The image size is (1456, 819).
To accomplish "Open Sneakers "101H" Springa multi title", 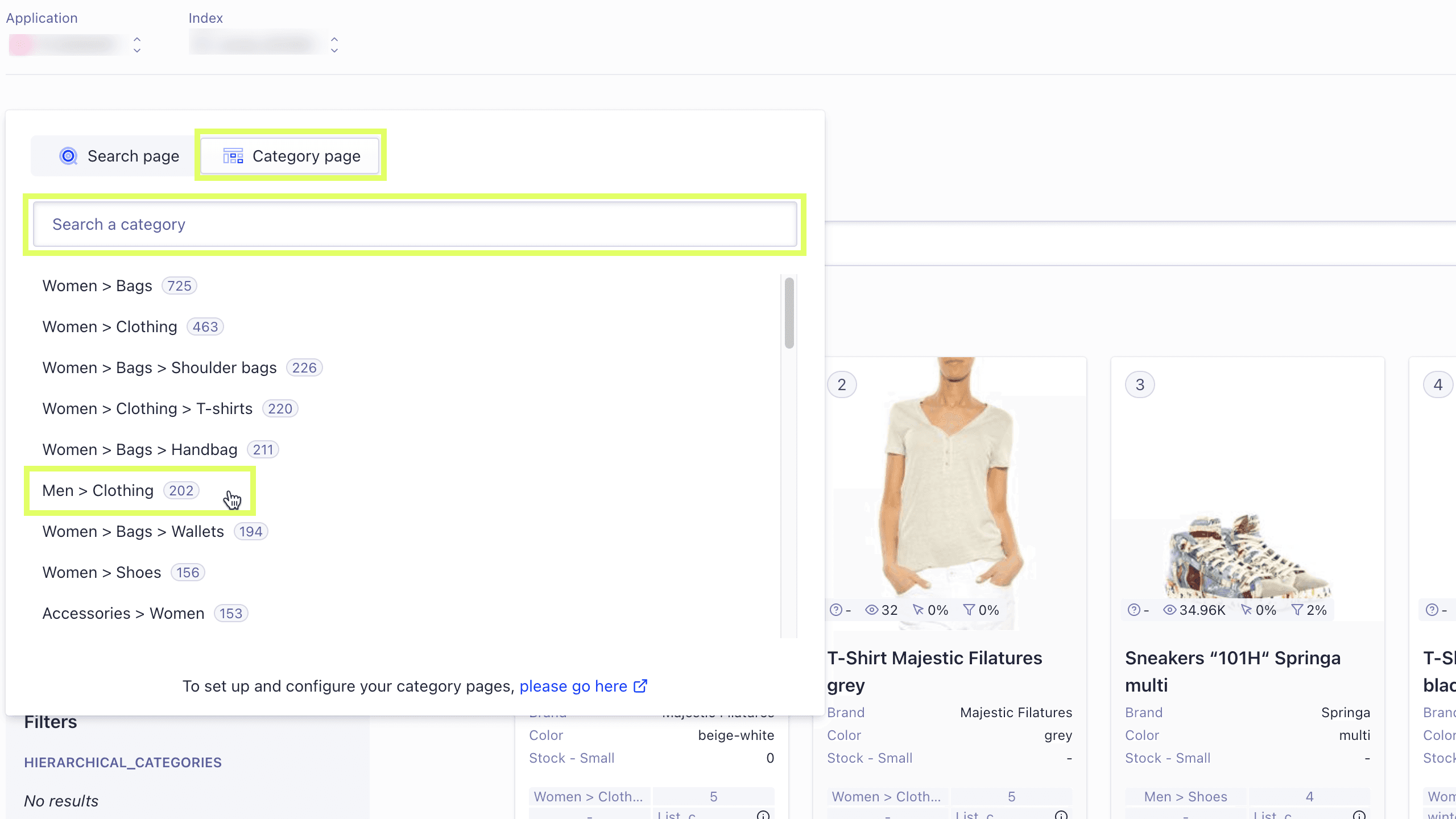I will [x=1232, y=671].
